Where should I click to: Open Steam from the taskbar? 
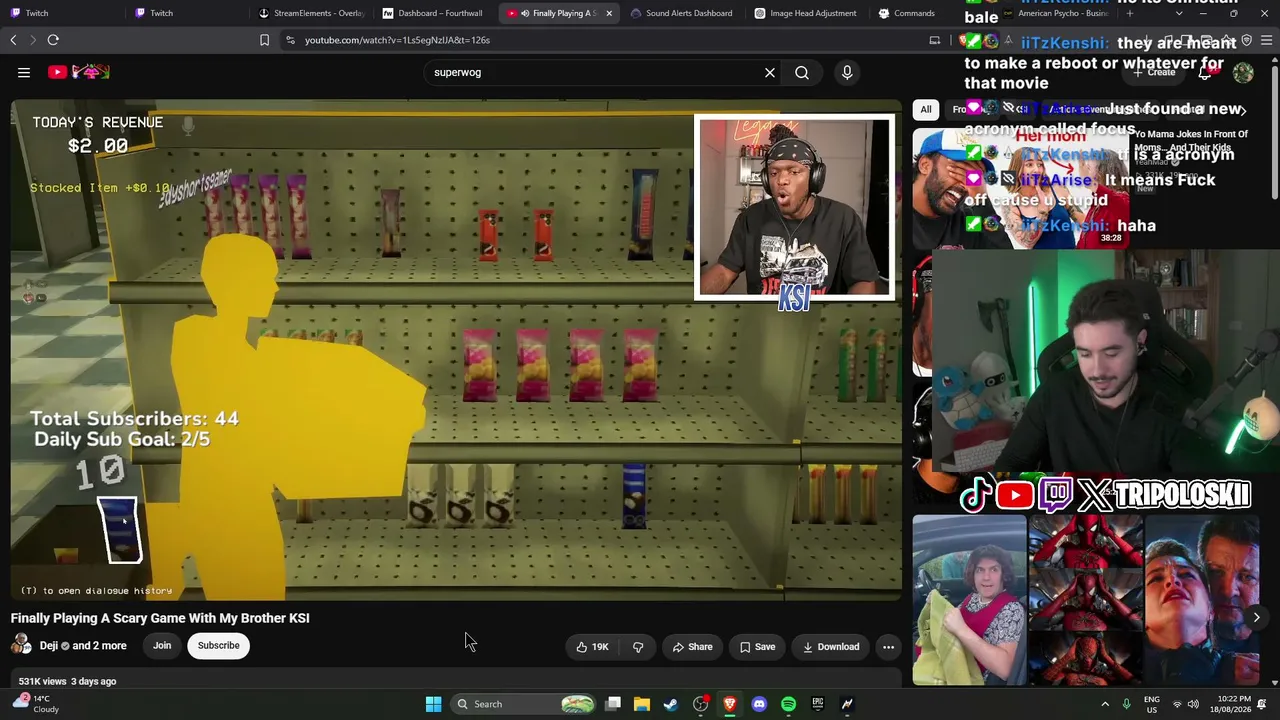click(670, 704)
